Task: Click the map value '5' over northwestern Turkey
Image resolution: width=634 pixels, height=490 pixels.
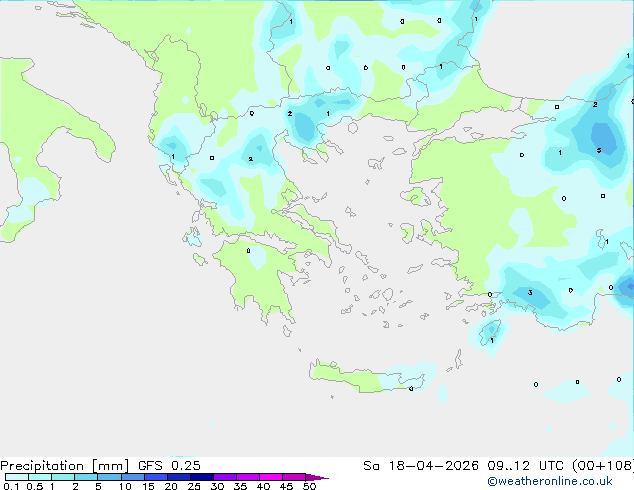Action: tap(599, 150)
